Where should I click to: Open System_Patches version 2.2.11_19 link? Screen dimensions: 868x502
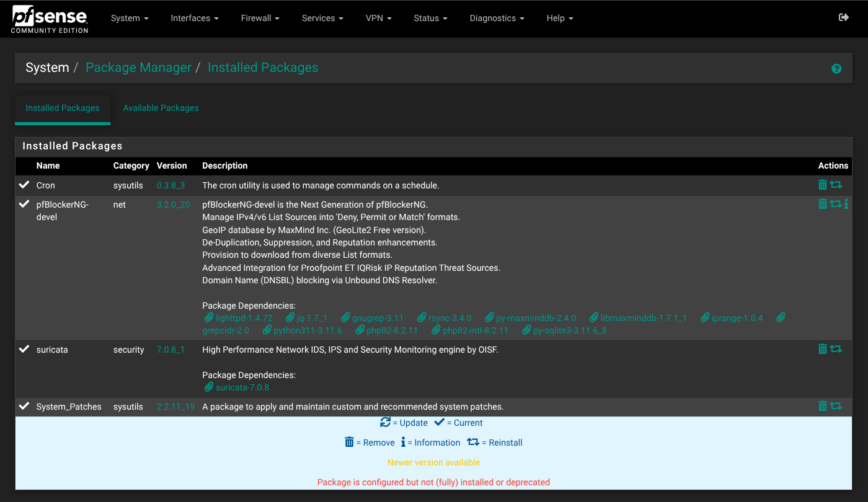coord(175,407)
